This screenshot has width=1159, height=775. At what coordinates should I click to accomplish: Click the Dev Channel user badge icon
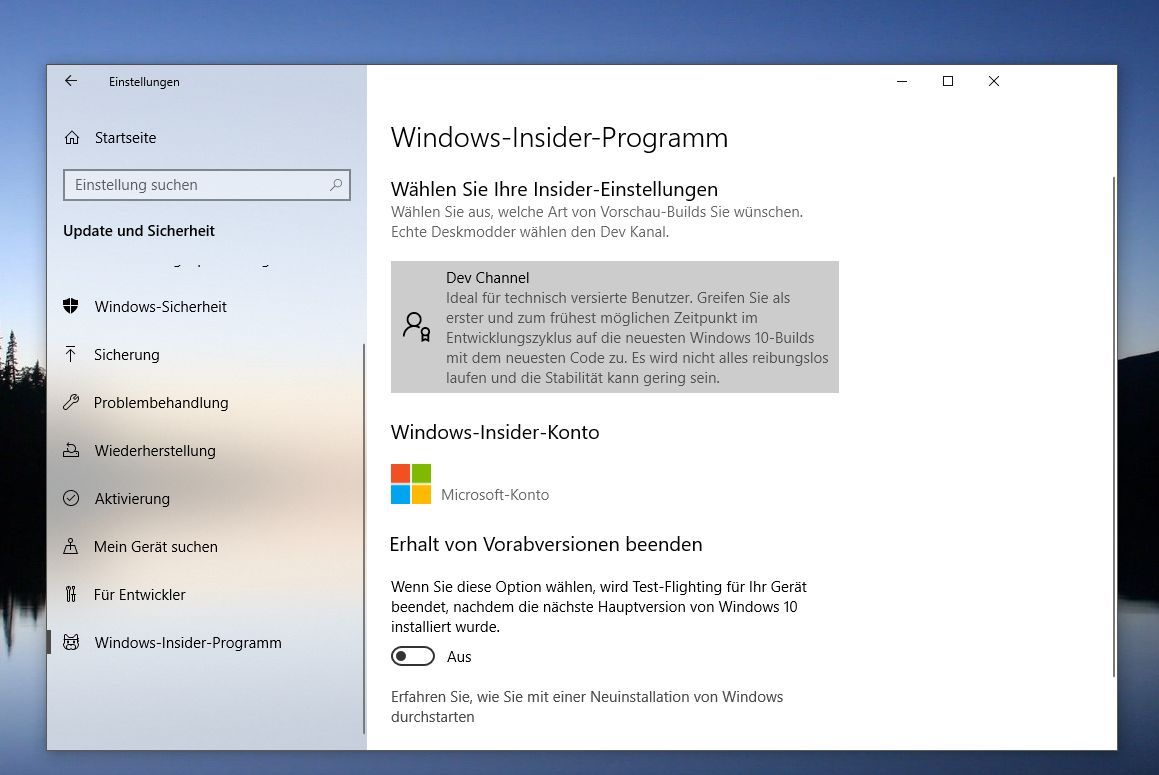point(417,326)
